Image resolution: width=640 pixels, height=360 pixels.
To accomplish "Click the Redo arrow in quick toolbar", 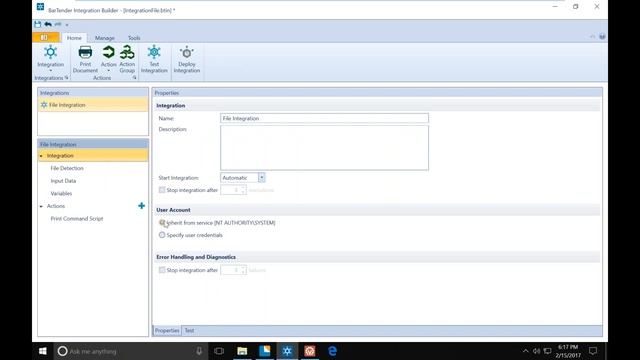I will pos(58,24).
